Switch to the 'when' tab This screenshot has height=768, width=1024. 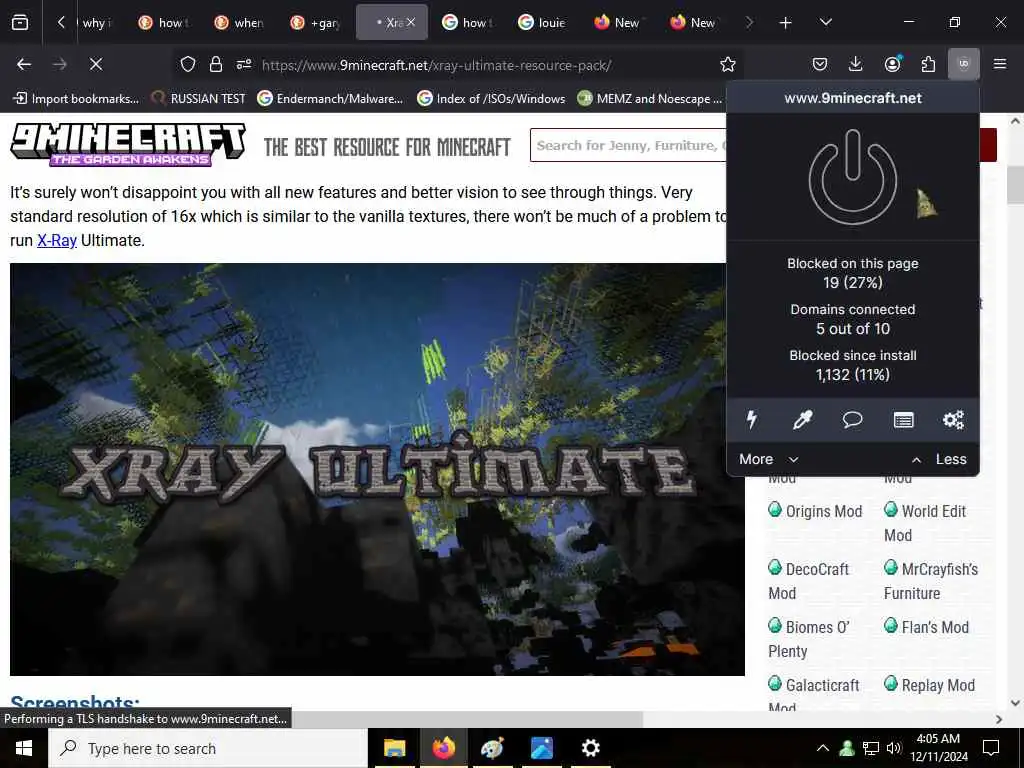coord(240,22)
